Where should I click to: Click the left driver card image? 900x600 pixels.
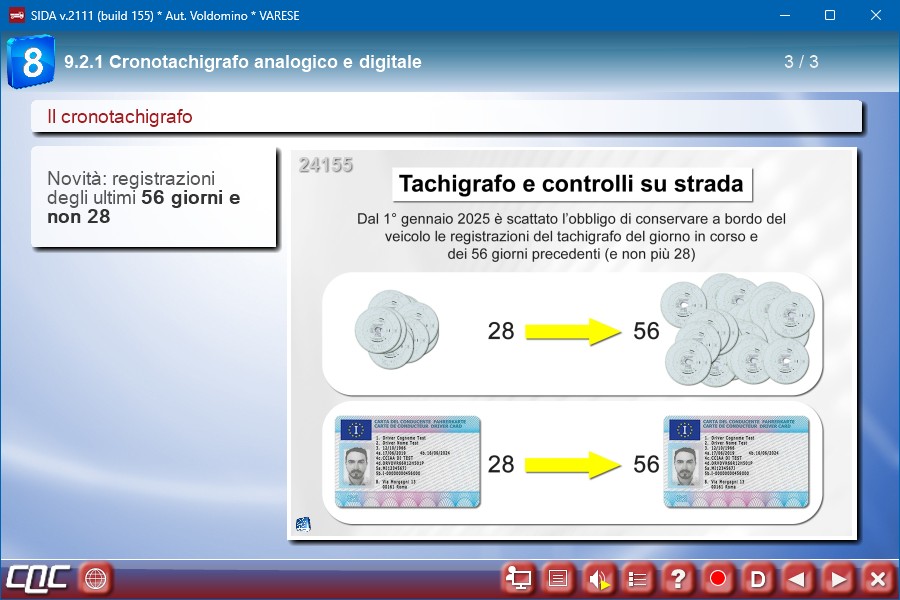(408, 464)
